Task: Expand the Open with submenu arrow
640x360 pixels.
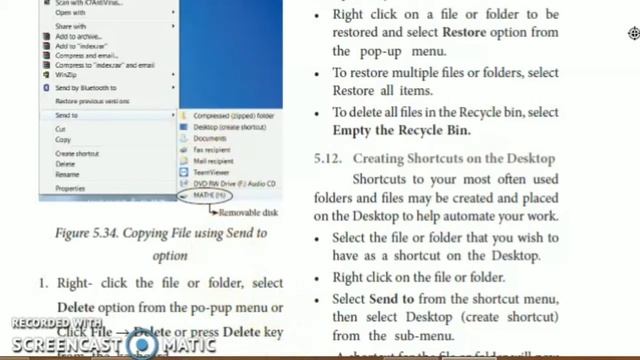Action: coord(173,12)
